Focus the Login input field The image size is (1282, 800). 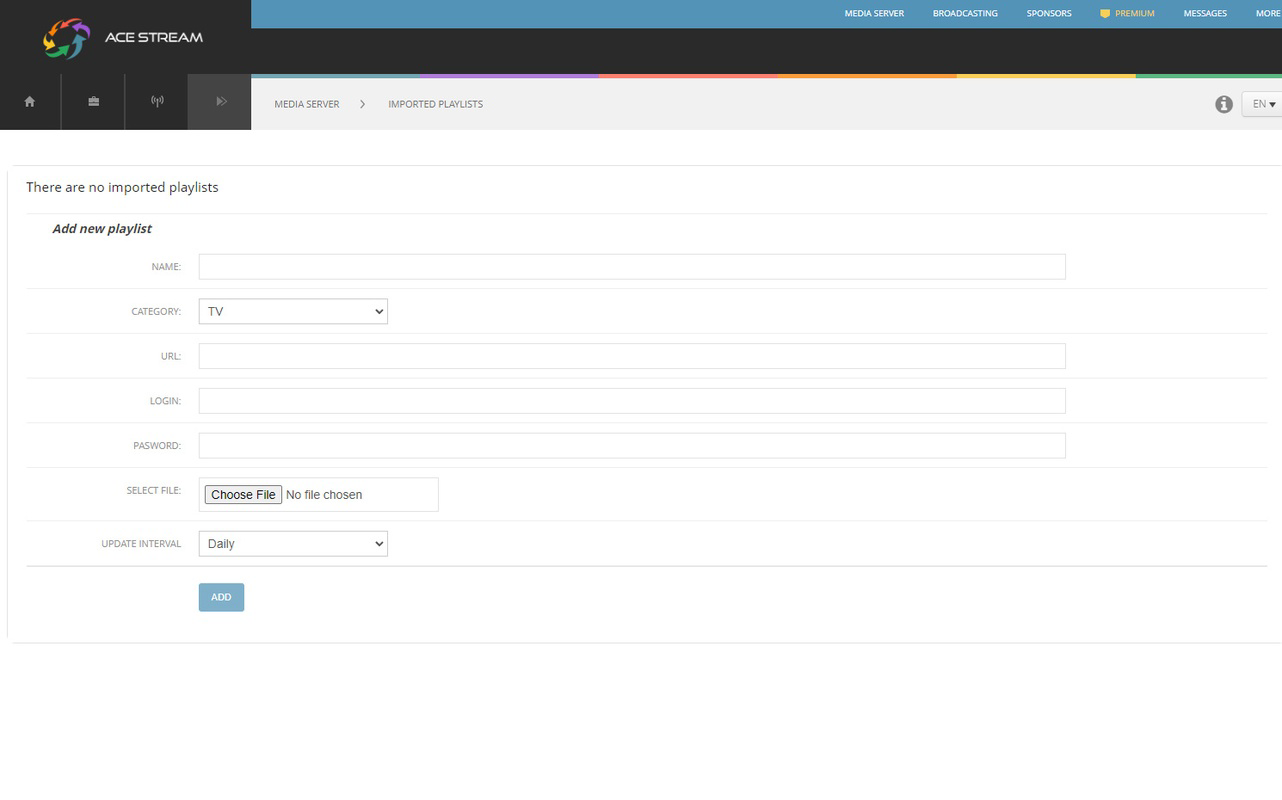[x=632, y=401]
